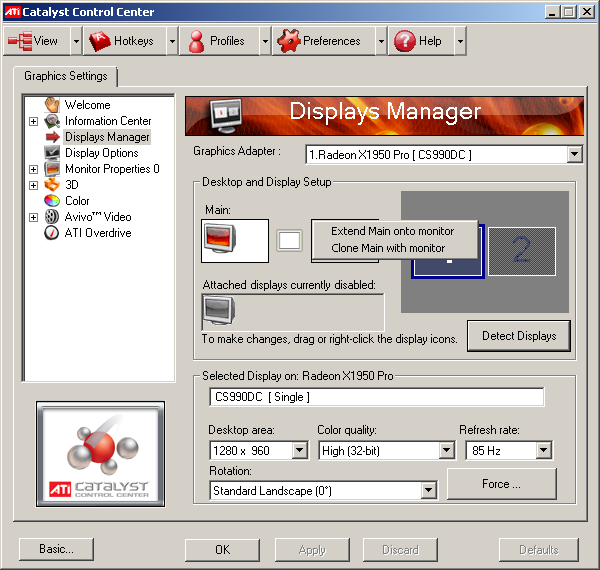The image size is (600, 570).
Task: Click the Hotkeys red key icon
Action: pos(99,41)
